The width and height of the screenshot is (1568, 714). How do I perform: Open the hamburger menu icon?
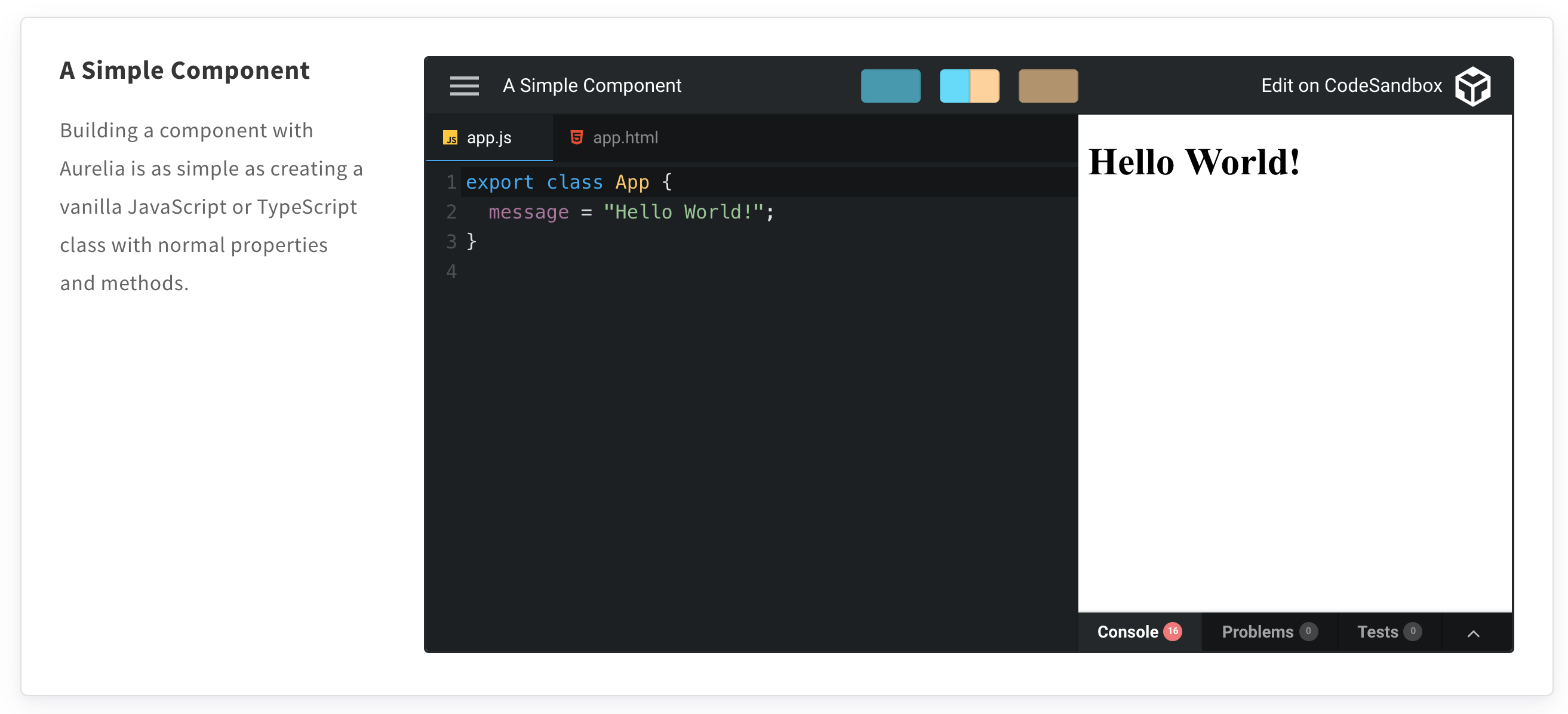(x=464, y=86)
